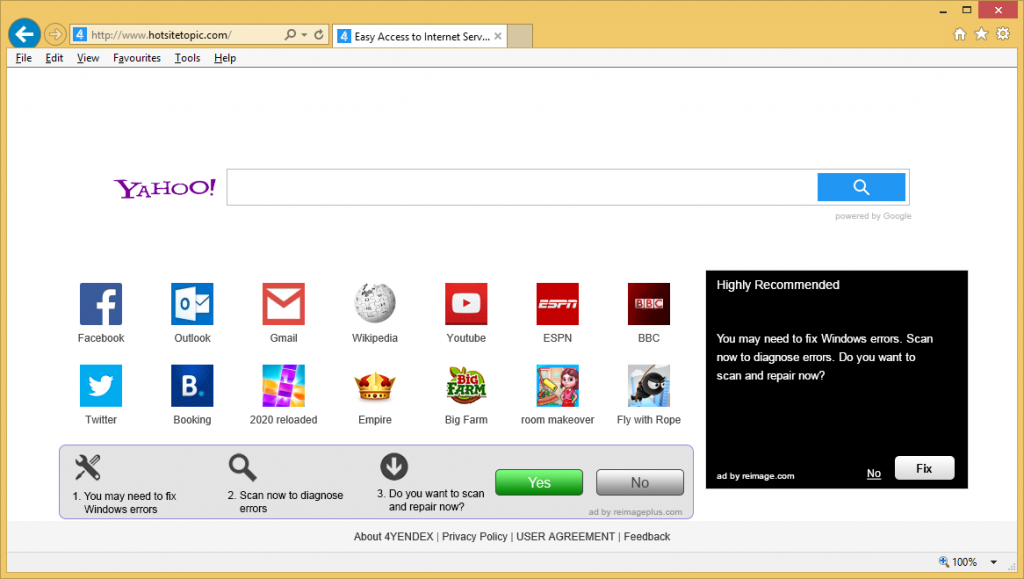
Task: Open the Tools menu
Action: (187, 58)
